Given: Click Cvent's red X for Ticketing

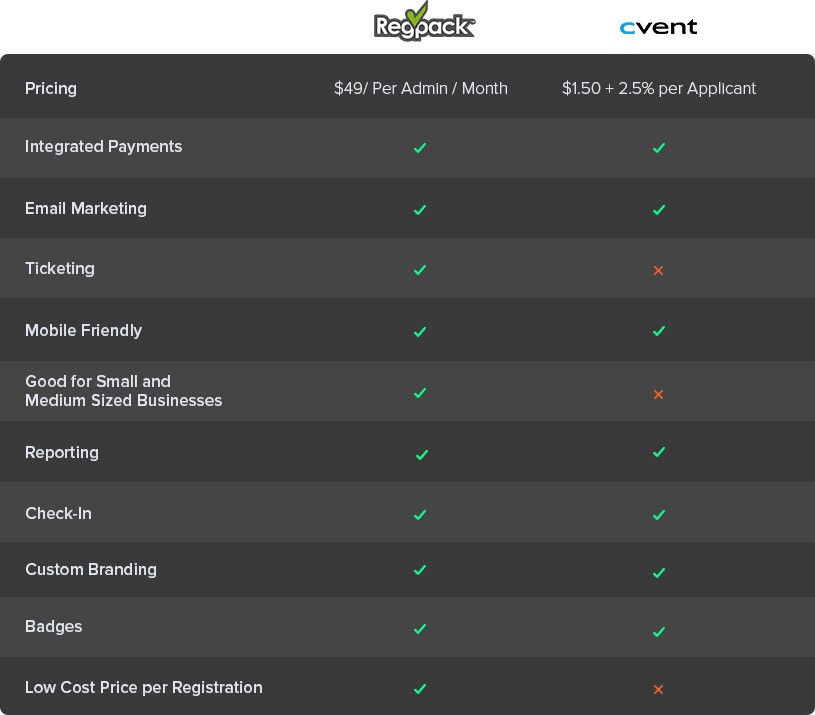Looking at the screenshot, I should pyautogui.click(x=658, y=270).
